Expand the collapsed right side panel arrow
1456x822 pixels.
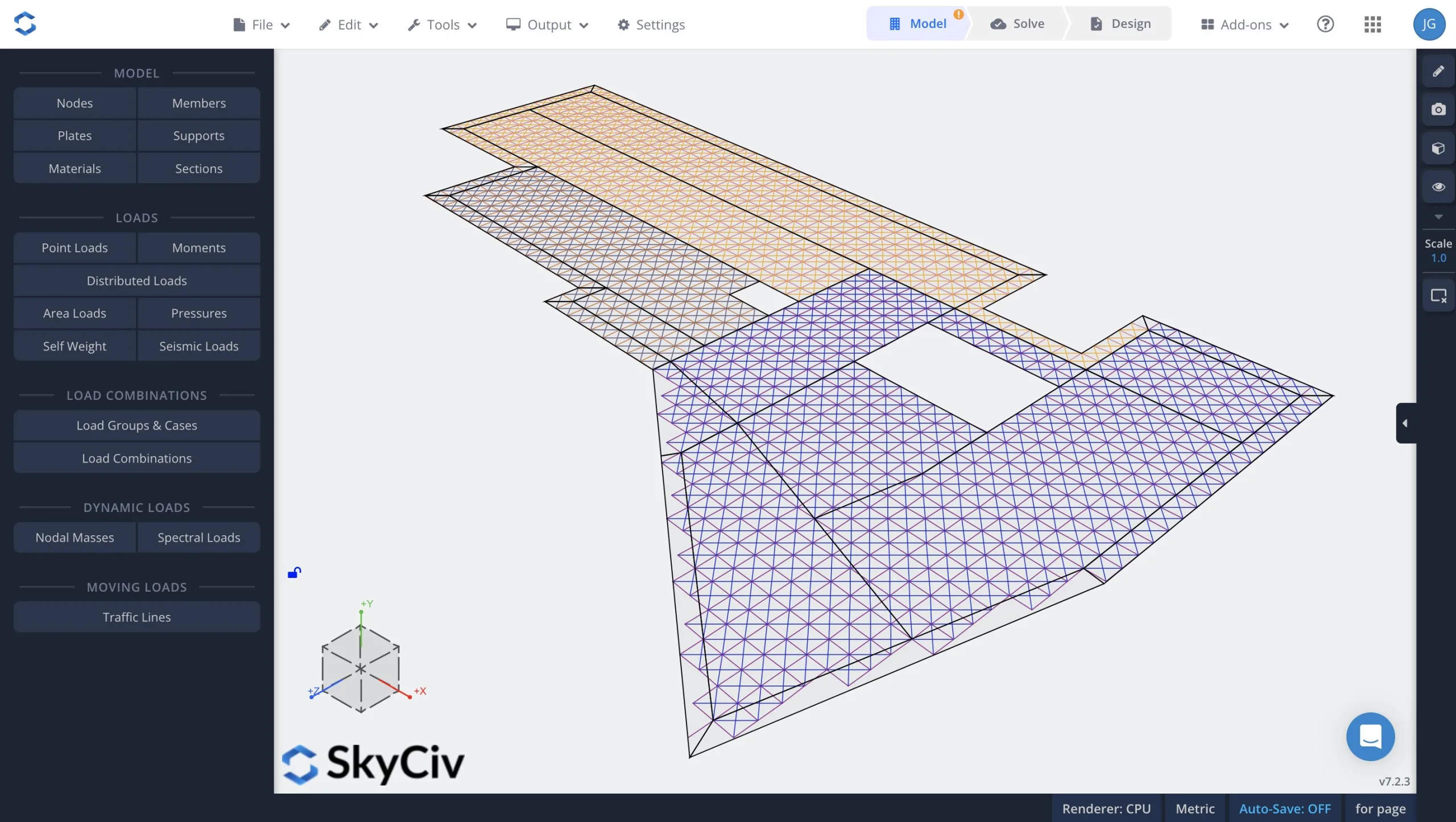click(x=1405, y=423)
